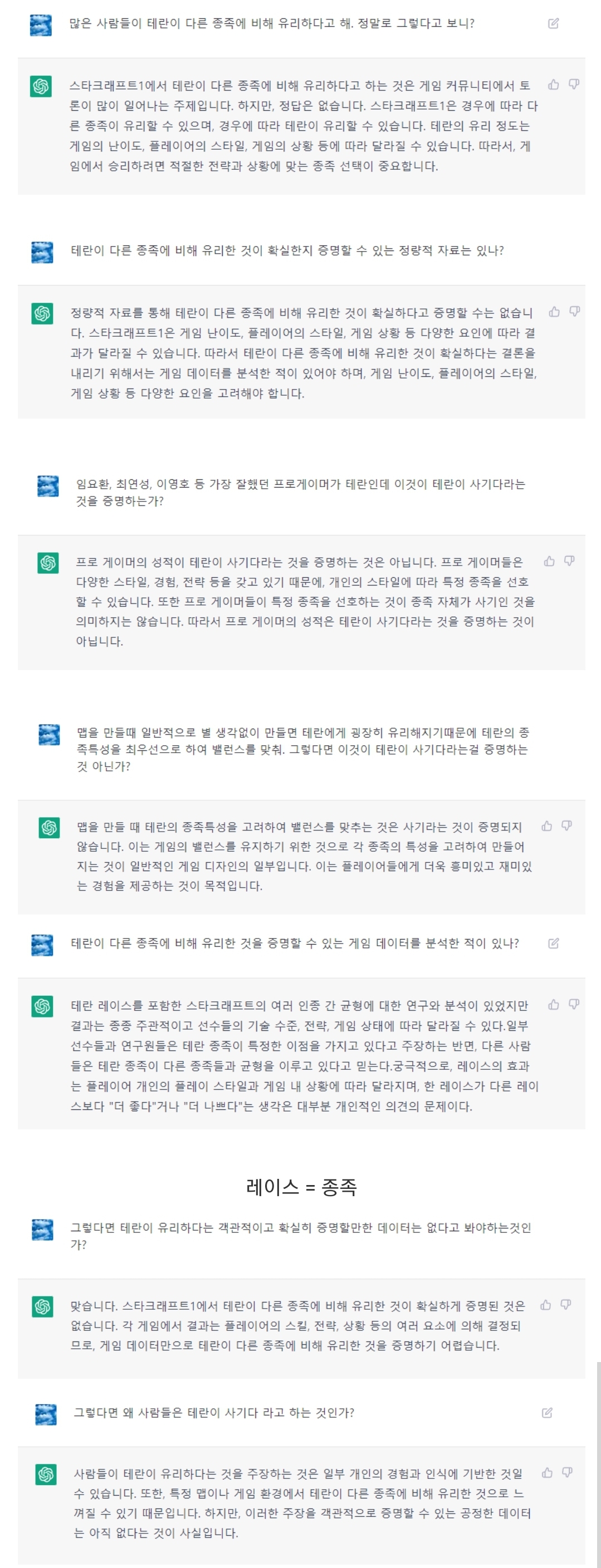Image resolution: width=601 pixels, height=1568 pixels.
Task: Like the response starting with "맞습니다"
Action: (x=546, y=1304)
